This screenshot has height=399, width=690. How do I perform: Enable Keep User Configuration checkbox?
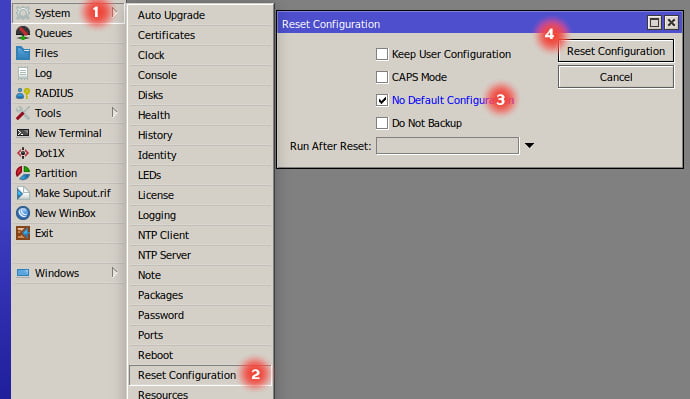382,54
